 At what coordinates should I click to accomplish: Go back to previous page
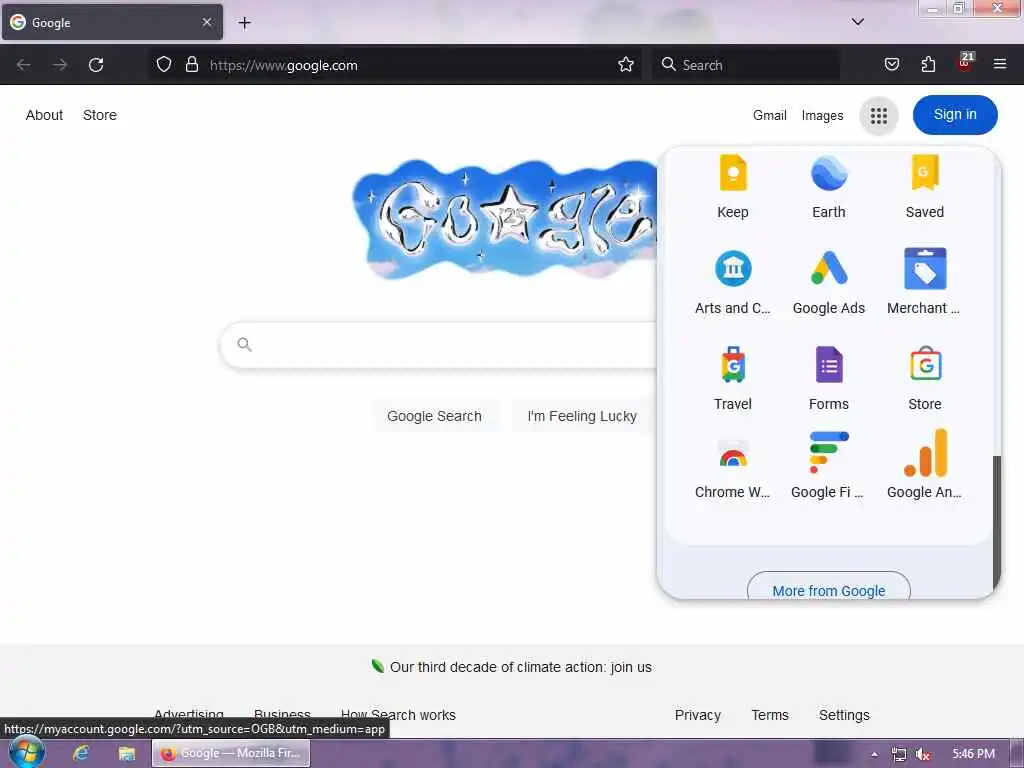click(24, 65)
